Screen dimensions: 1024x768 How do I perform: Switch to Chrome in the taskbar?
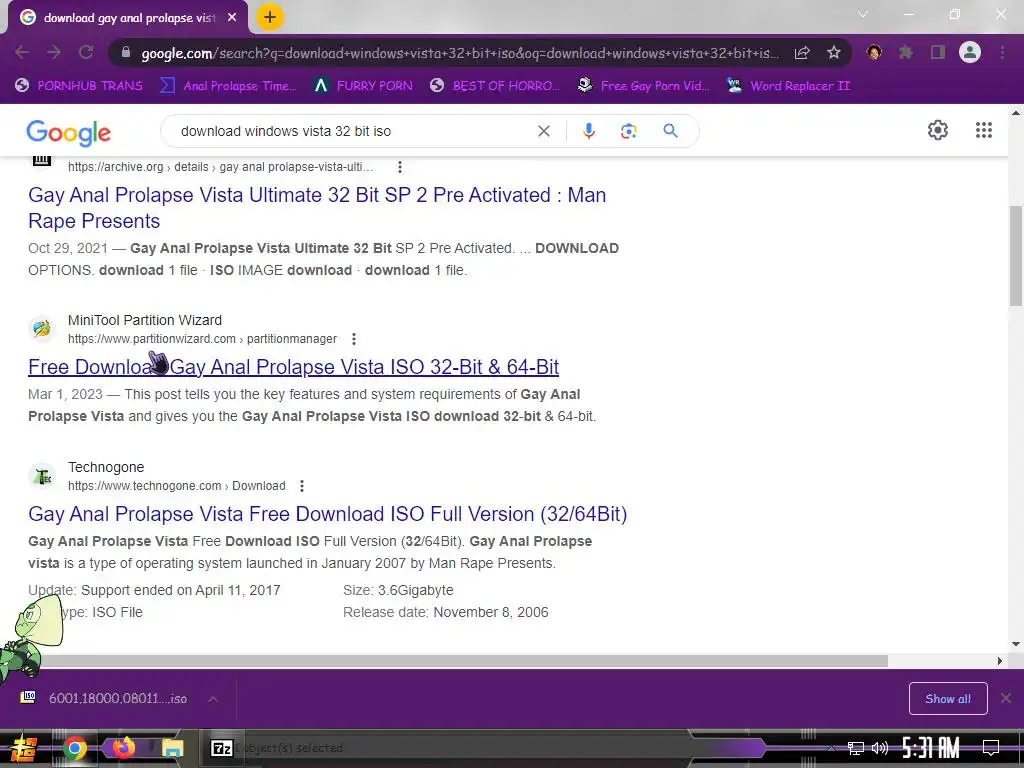[74, 748]
